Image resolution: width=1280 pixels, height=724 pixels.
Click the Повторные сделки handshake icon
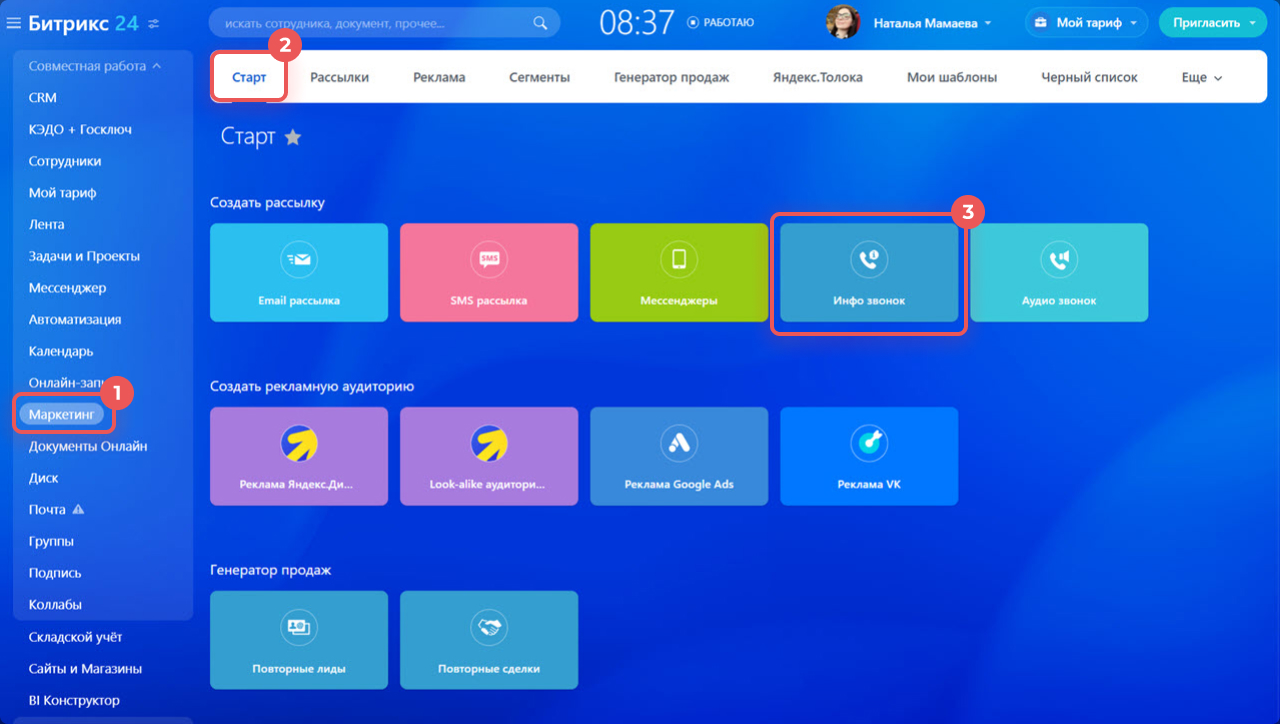point(489,627)
